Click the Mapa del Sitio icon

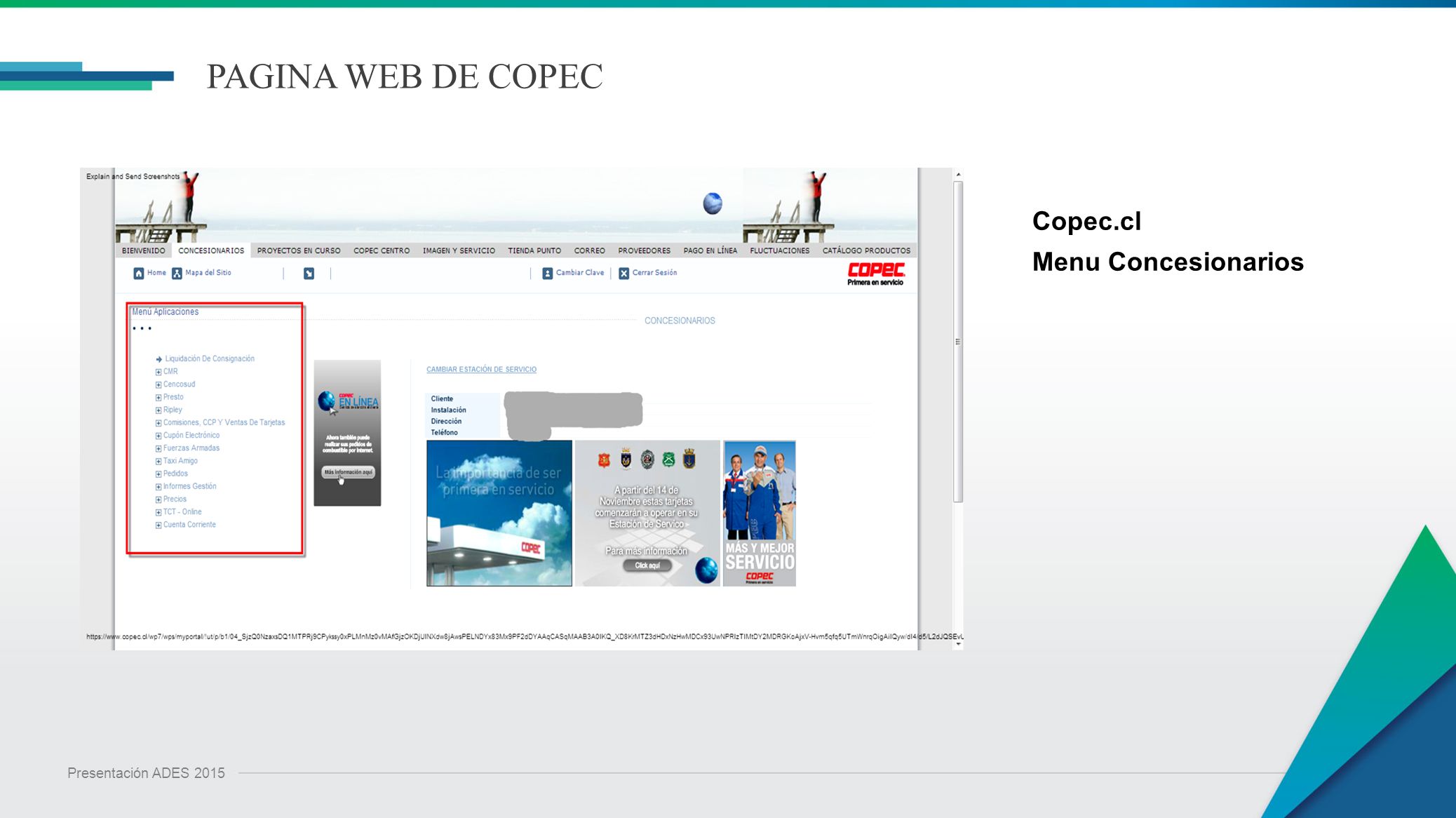click(x=177, y=273)
